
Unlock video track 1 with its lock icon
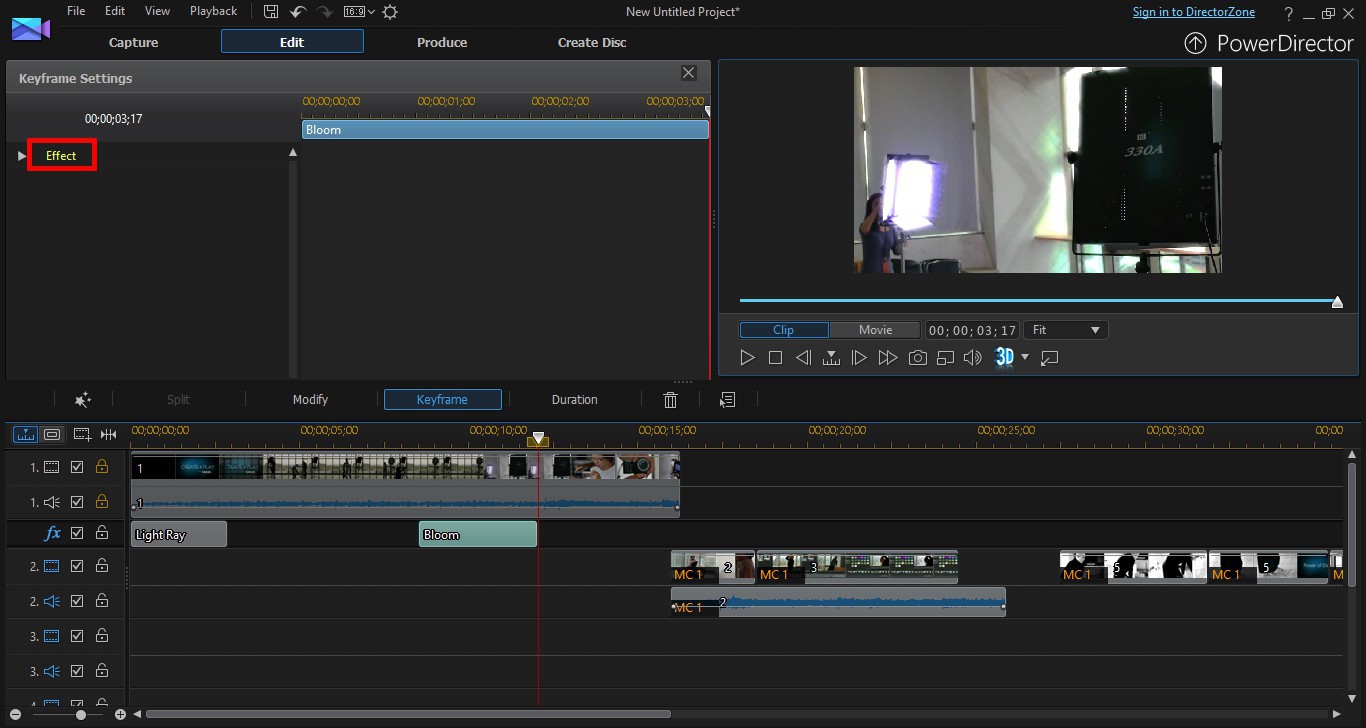pyautogui.click(x=101, y=466)
